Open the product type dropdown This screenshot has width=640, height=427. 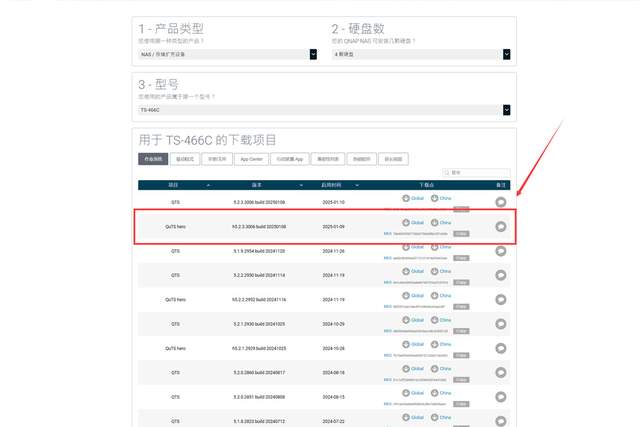point(227,54)
